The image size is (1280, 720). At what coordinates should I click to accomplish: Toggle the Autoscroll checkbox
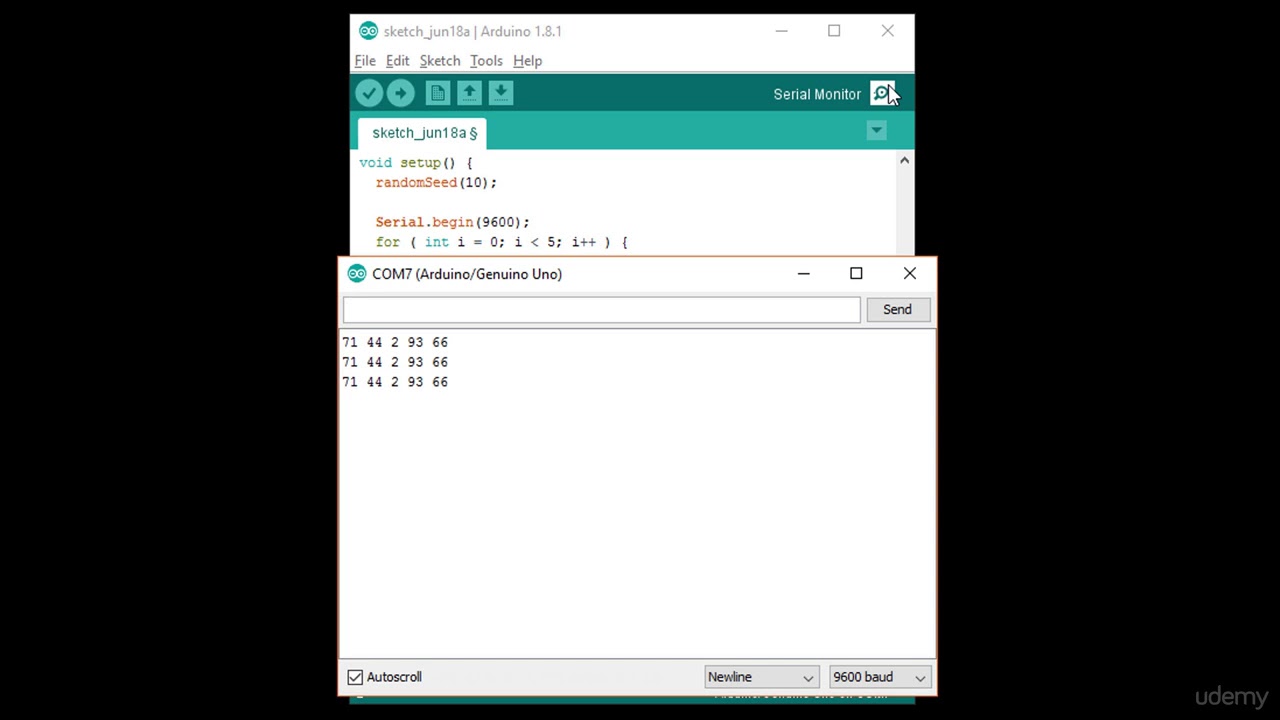tap(355, 677)
